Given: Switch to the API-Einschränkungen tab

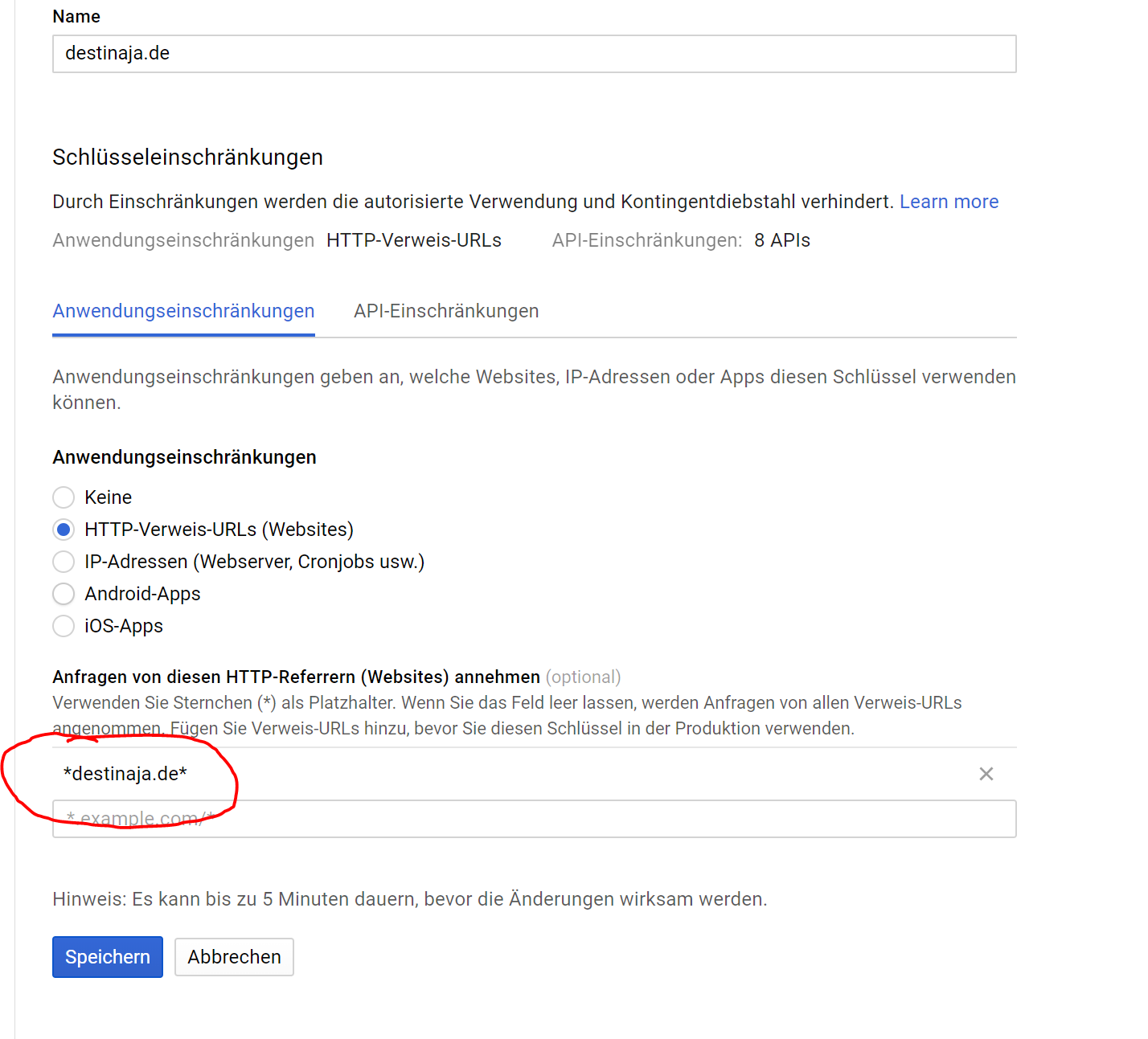Looking at the screenshot, I should click(446, 311).
